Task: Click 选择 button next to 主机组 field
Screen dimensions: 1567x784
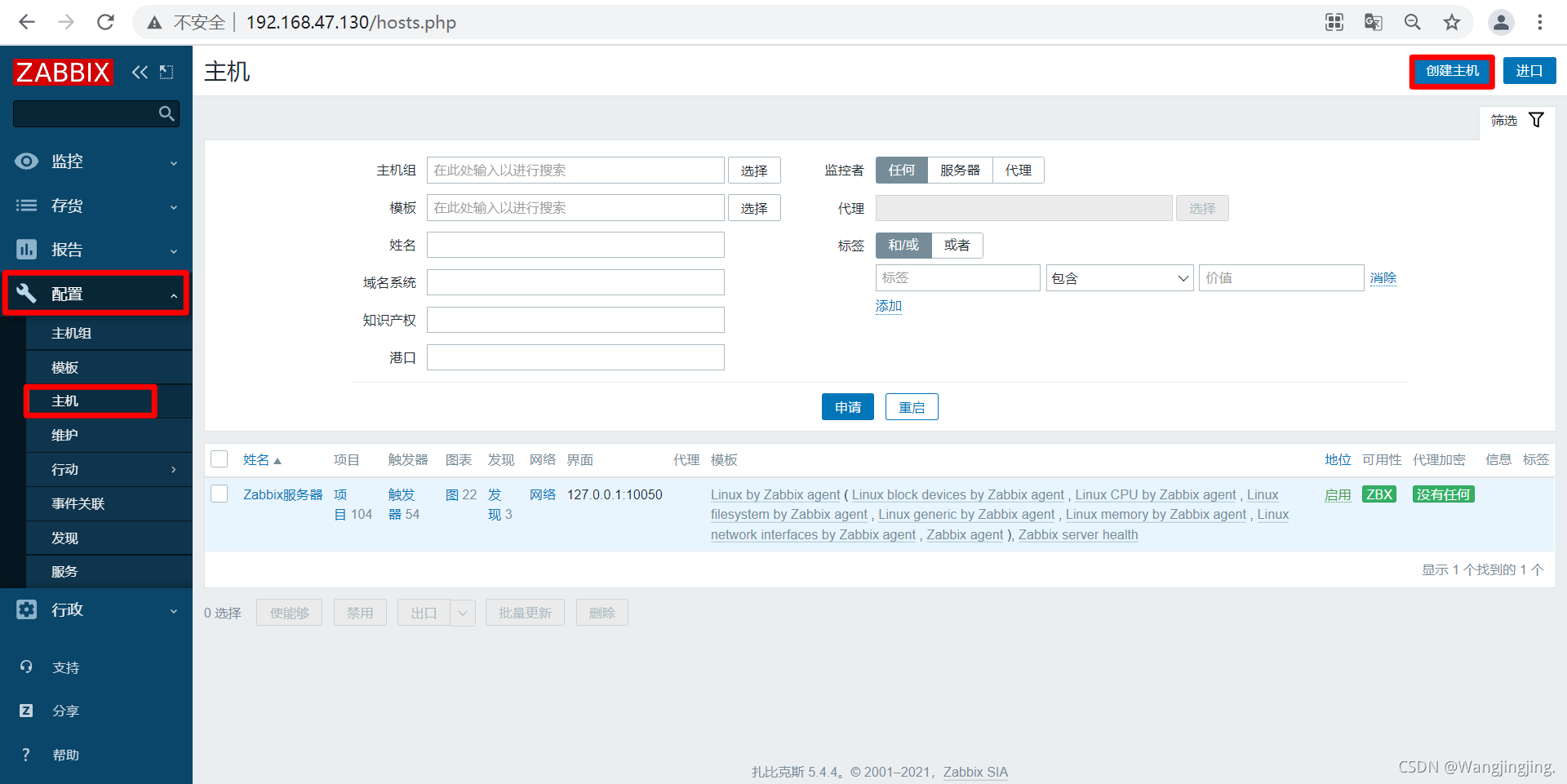Action: pos(754,171)
